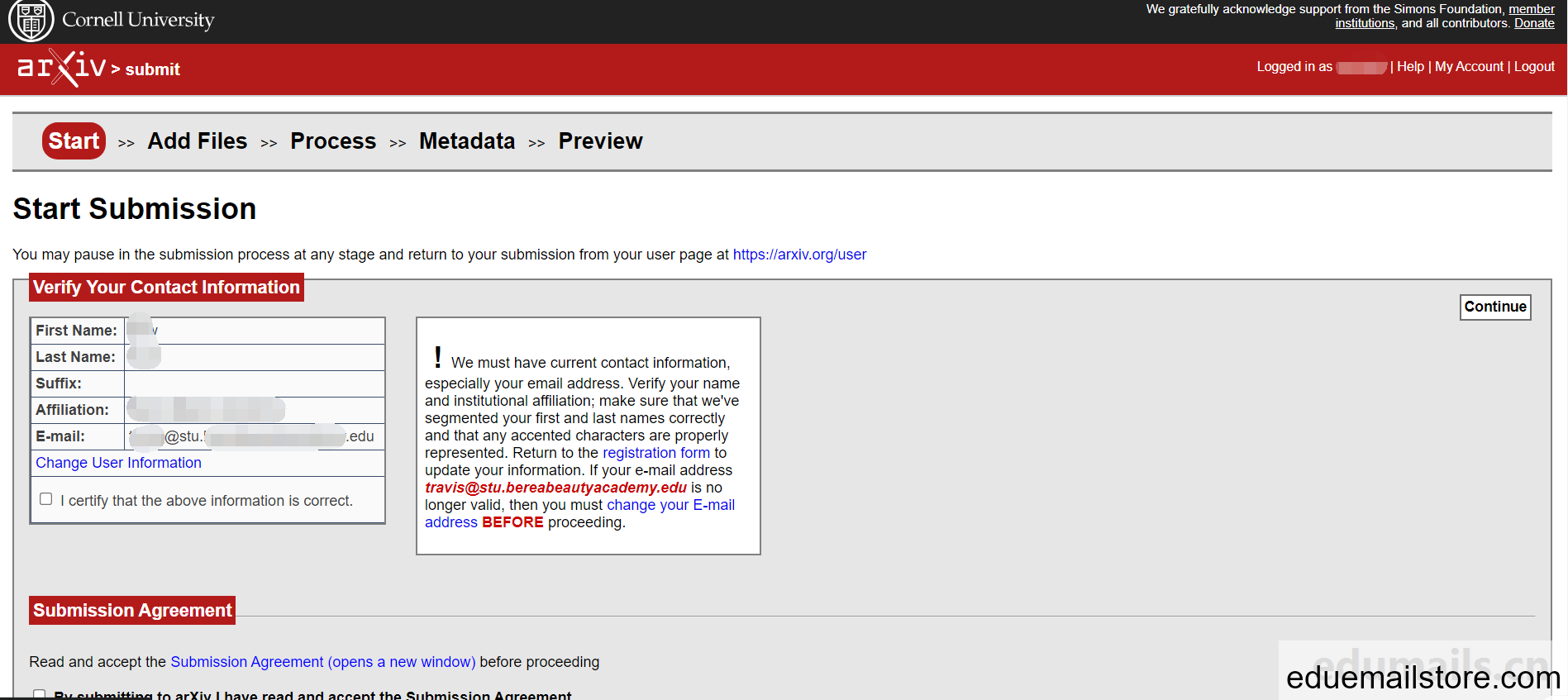Click the Cornell University seal logo
The image size is (1568, 700).
click(31, 20)
